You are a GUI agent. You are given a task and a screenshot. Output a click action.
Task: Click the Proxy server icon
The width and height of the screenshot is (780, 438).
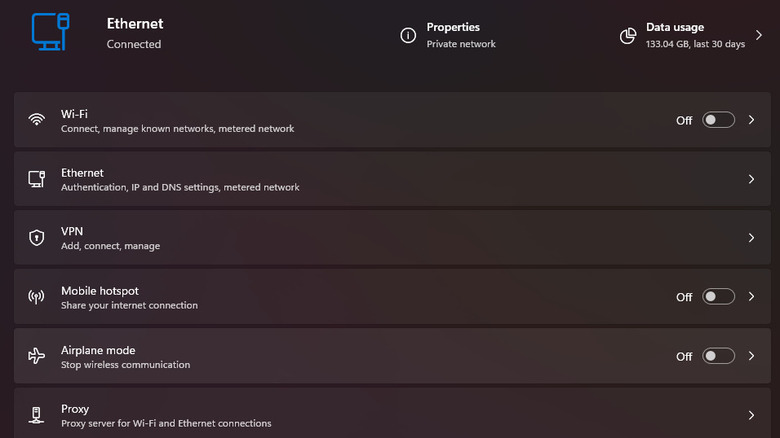[x=37, y=415]
